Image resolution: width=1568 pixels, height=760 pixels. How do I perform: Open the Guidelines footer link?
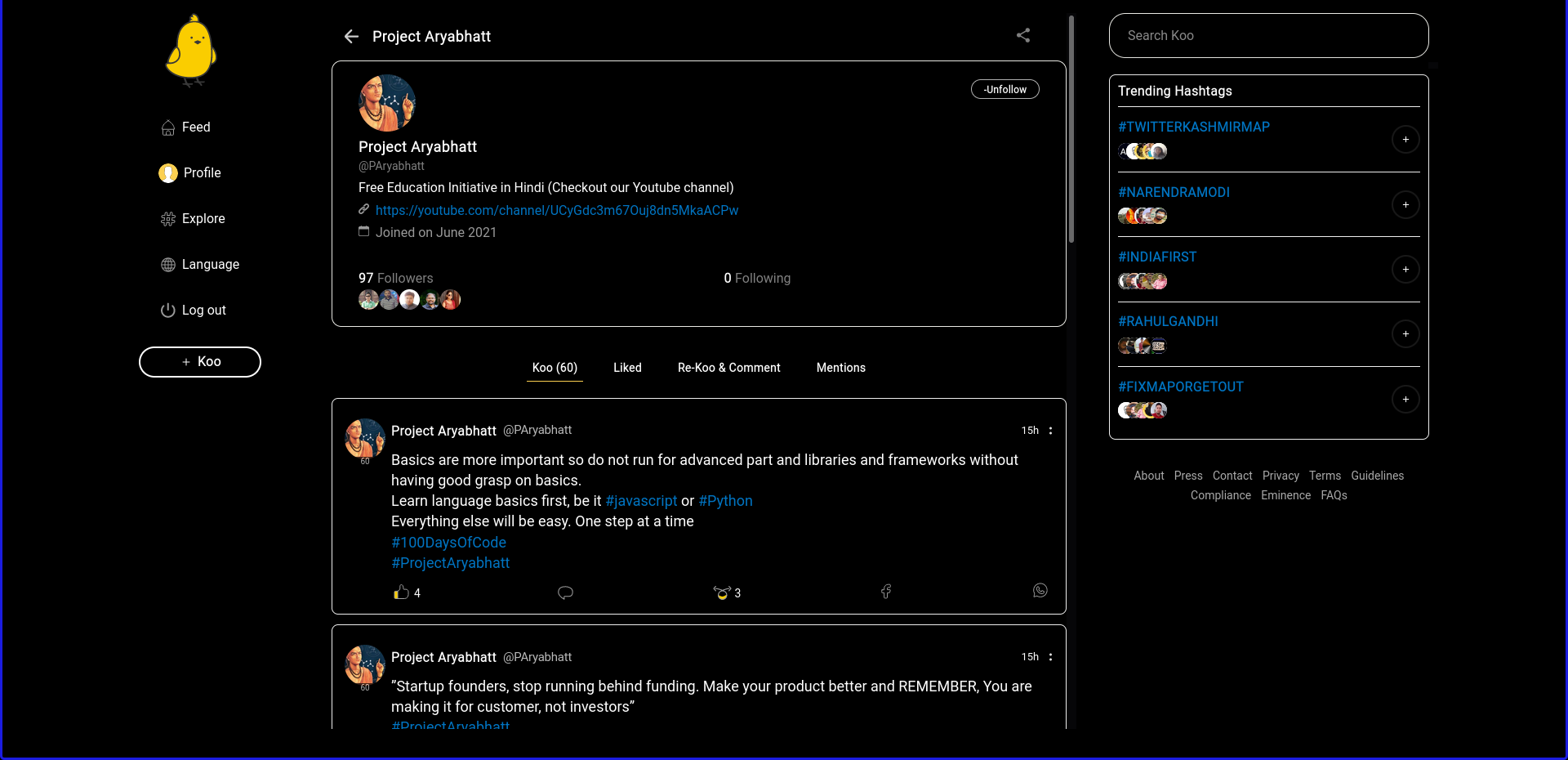click(x=1377, y=476)
